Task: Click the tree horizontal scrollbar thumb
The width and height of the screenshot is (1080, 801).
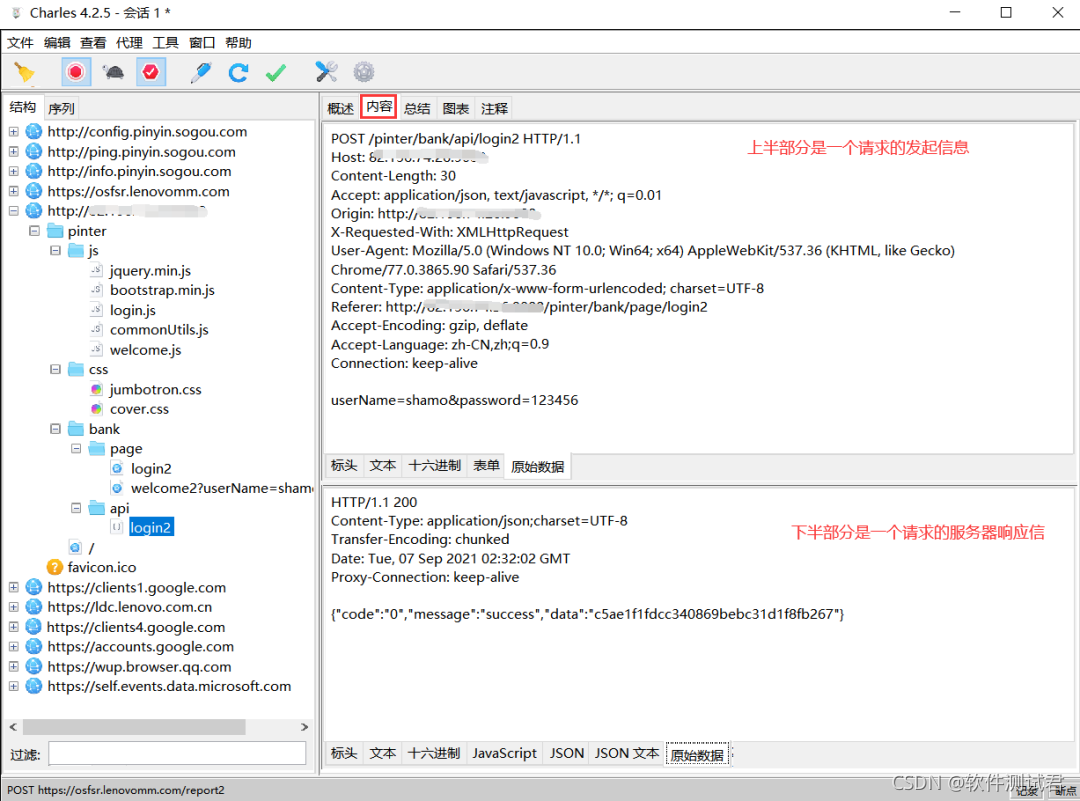Action: pyautogui.click(x=134, y=727)
